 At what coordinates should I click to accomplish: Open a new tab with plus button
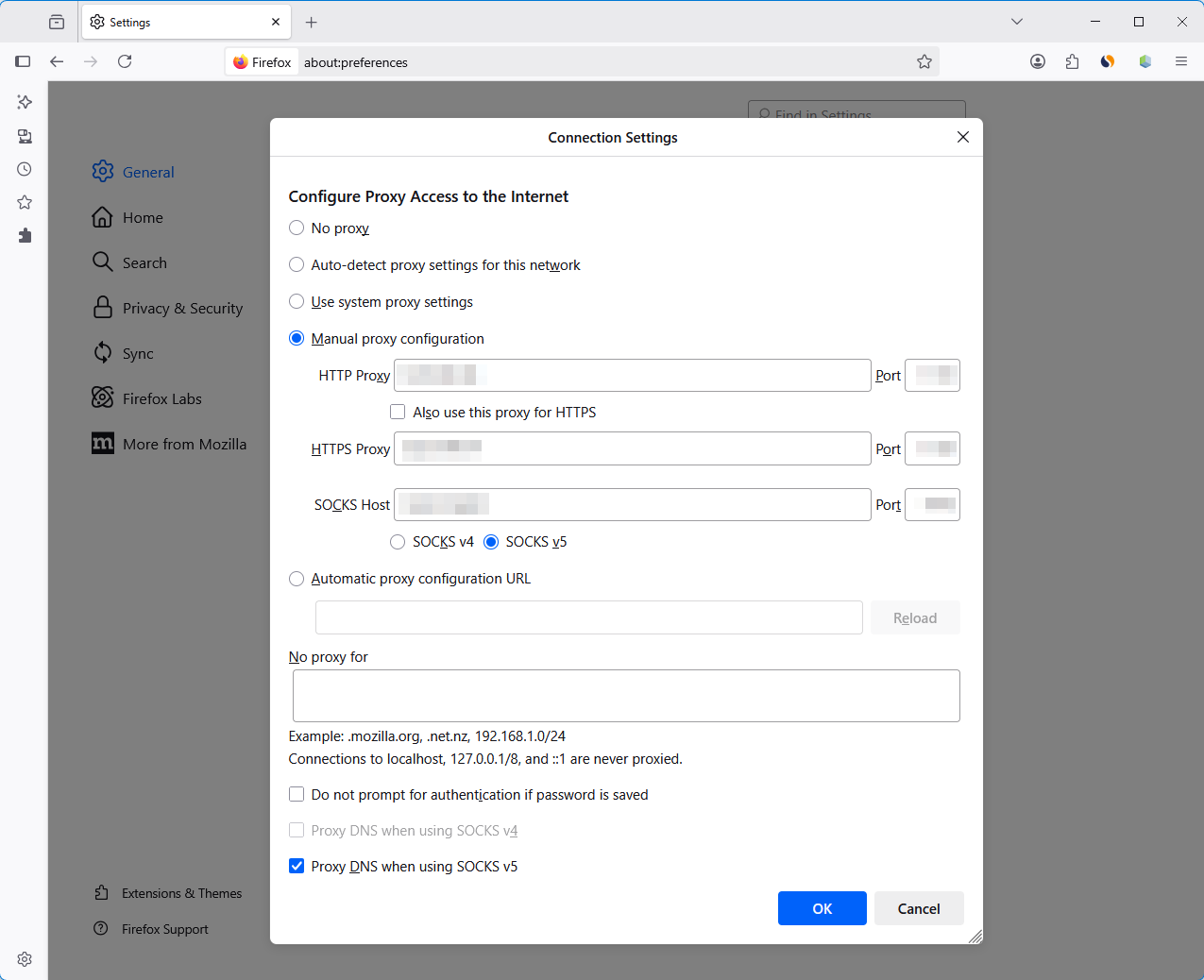click(312, 22)
